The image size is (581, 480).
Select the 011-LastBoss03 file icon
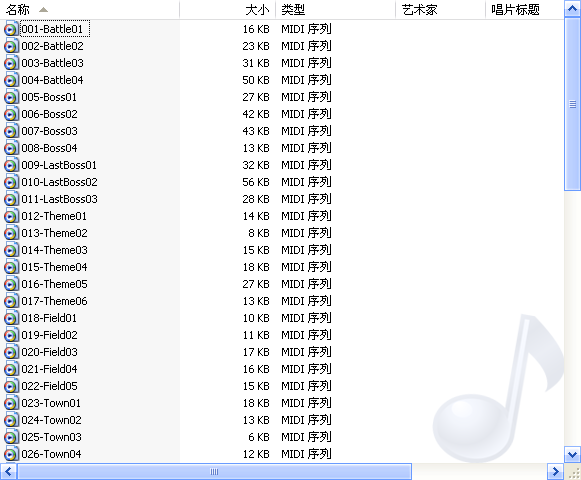[11, 199]
